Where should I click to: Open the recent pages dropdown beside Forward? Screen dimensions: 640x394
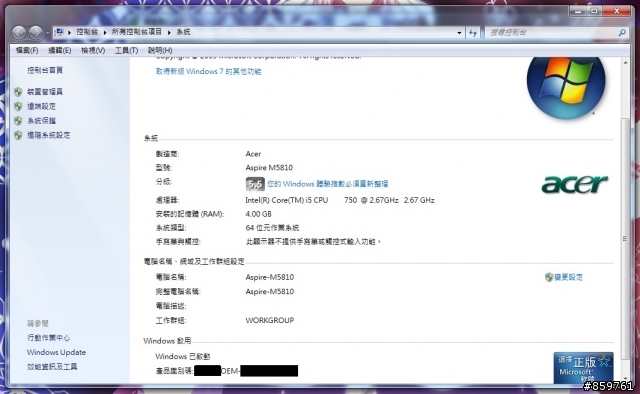tap(47, 33)
